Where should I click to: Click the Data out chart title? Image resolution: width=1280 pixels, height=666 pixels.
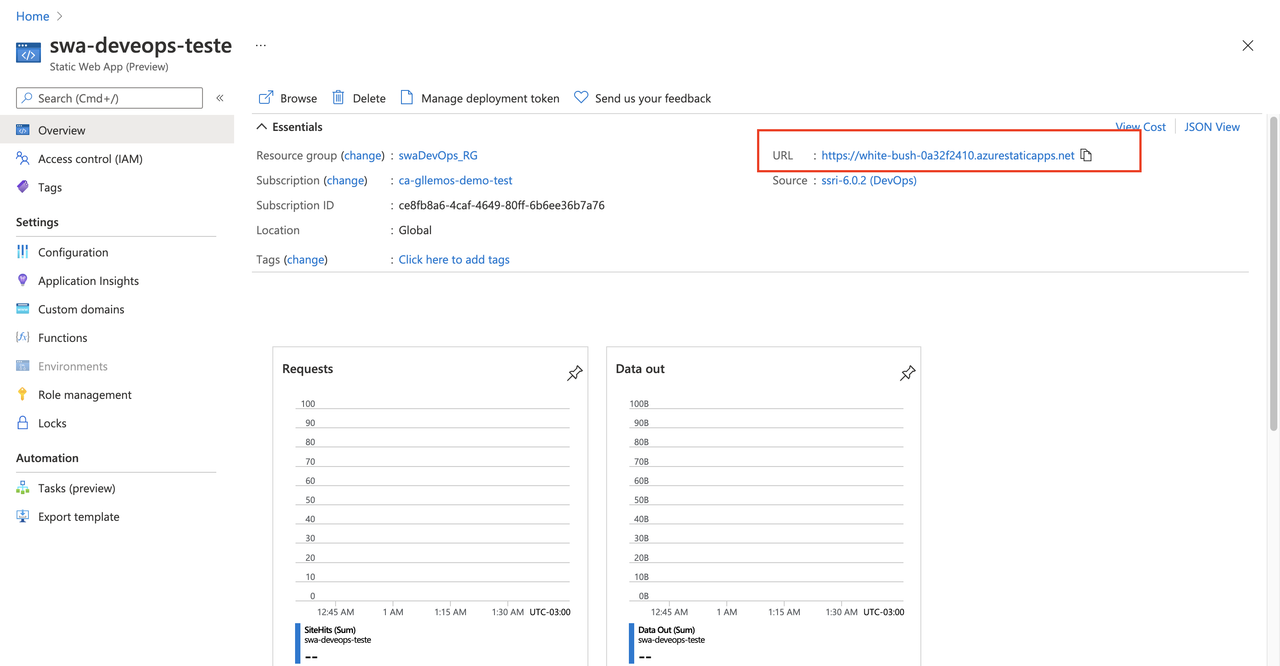pyautogui.click(x=640, y=369)
